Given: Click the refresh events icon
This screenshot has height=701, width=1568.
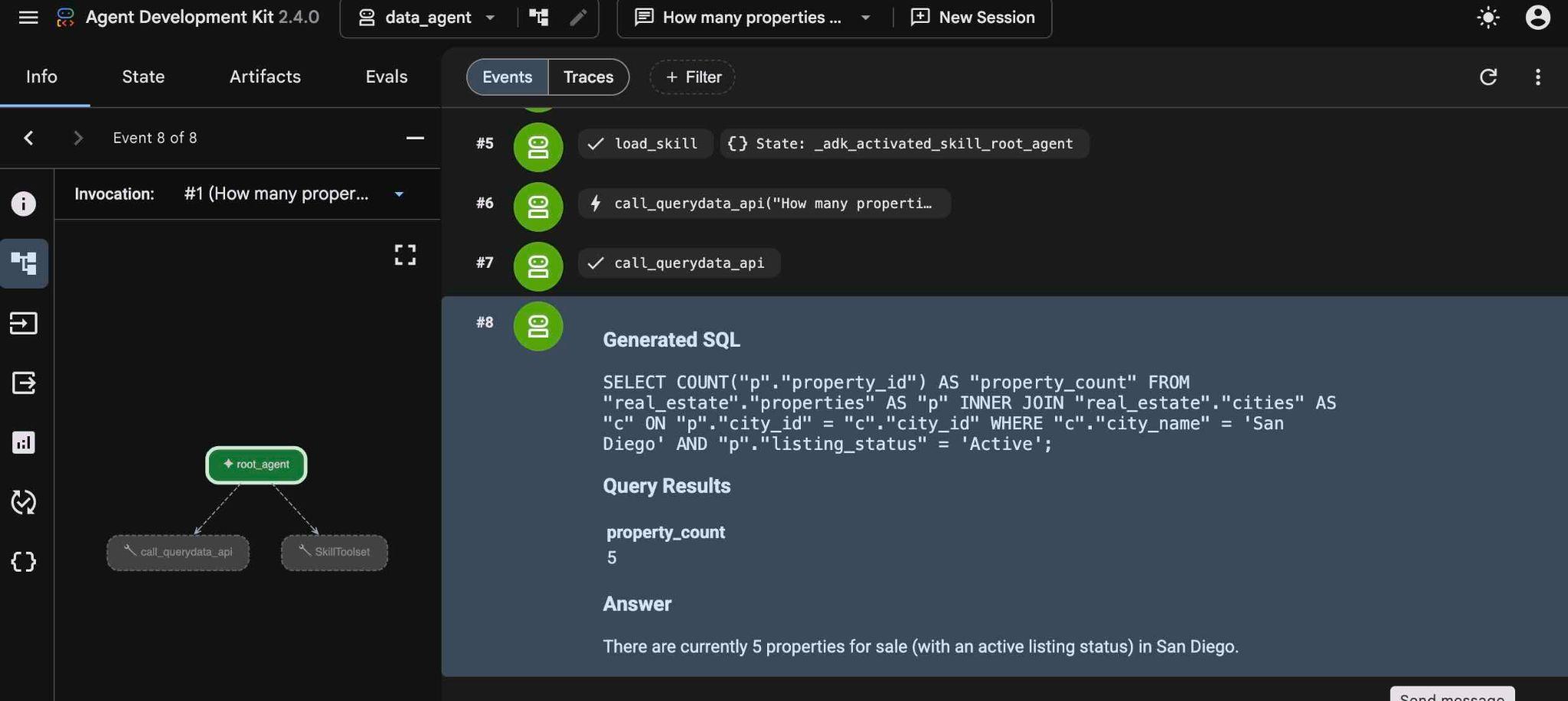Looking at the screenshot, I should click(x=1488, y=77).
